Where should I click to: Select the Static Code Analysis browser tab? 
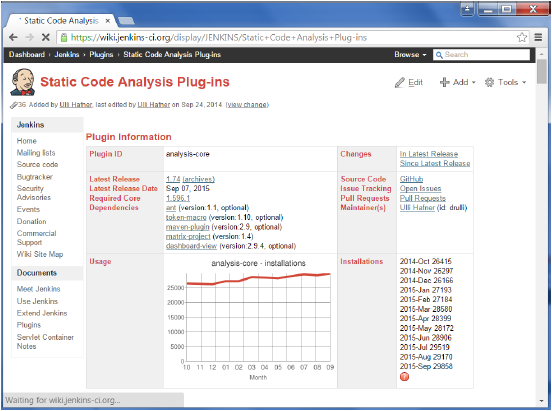click(x=61, y=21)
